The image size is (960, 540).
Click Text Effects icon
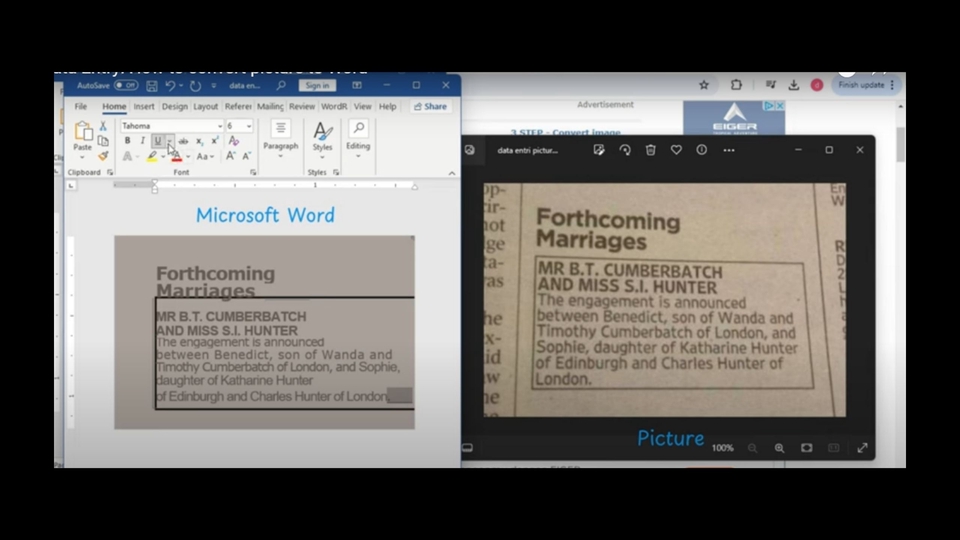point(127,157)
